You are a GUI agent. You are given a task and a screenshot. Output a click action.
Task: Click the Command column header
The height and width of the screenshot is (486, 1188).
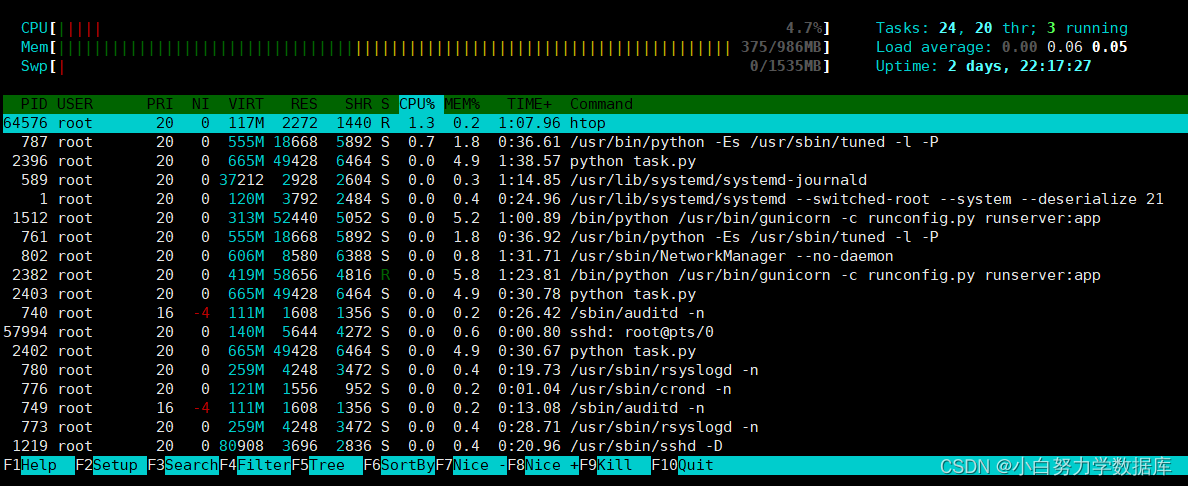[x=601, y=104]
